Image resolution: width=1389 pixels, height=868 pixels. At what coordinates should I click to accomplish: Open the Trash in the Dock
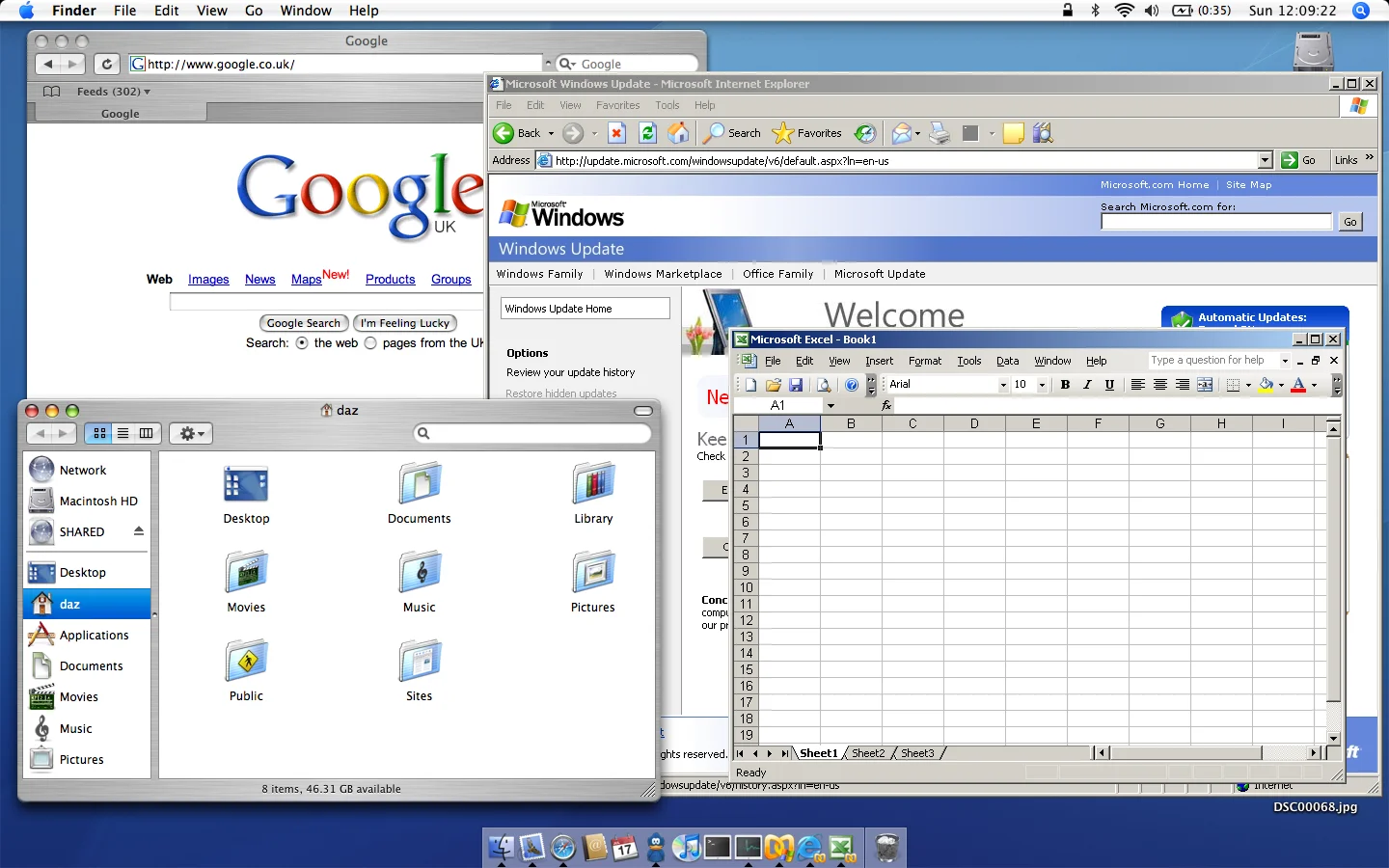tap(887, 848)
